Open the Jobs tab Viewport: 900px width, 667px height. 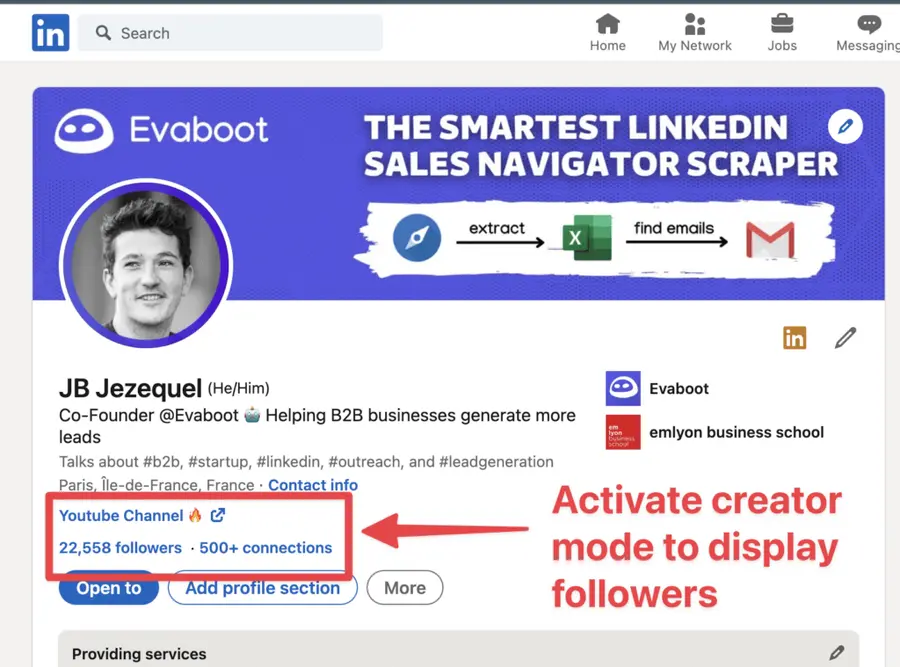[782, 33]
